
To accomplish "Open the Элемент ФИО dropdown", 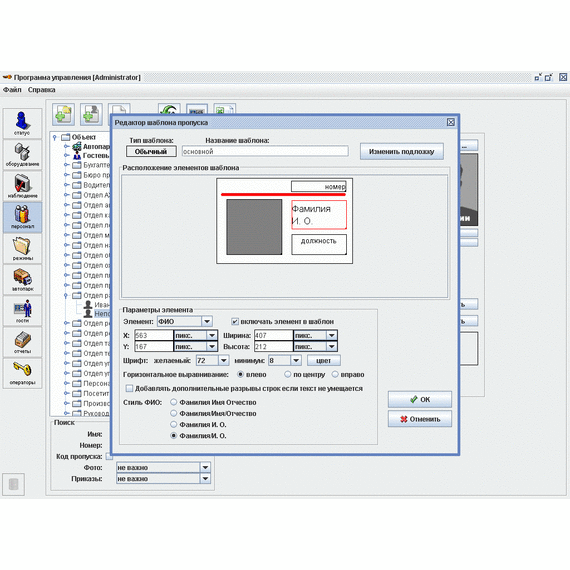I will (207, 321).
